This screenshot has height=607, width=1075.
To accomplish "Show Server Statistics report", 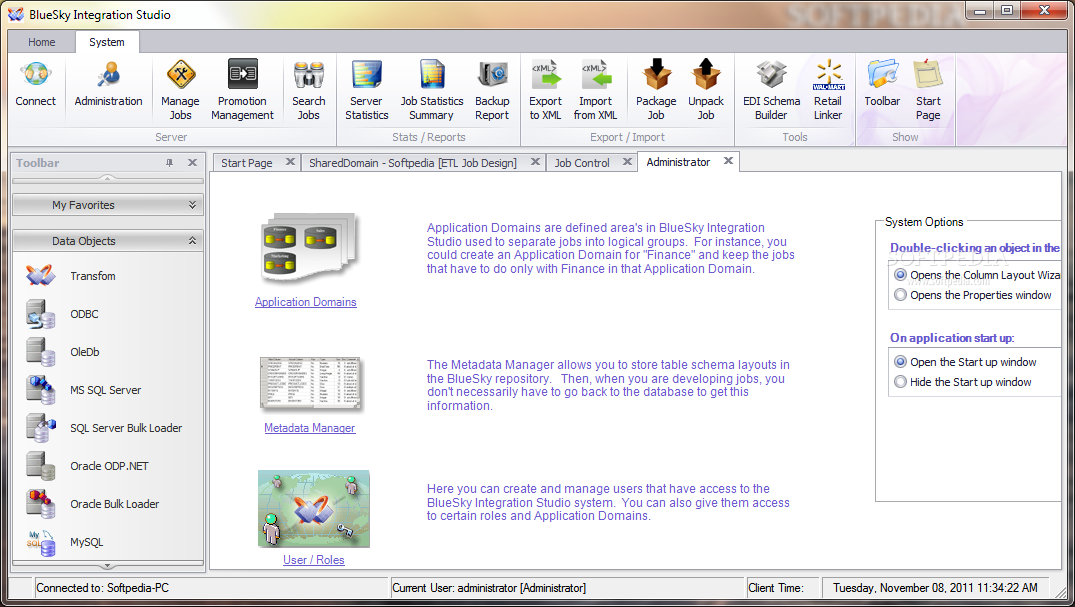I will point(367,91).
